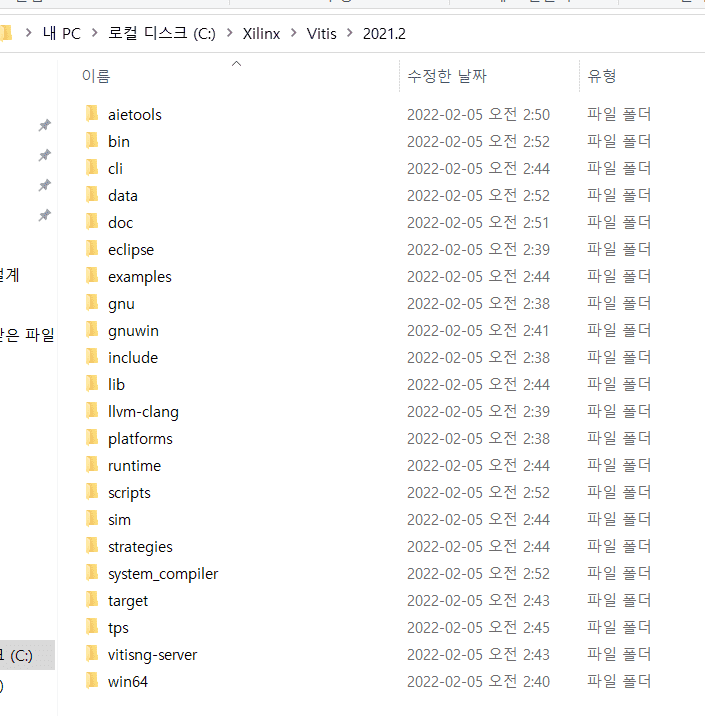Click the tps folder icon

(x=92, y=626)
